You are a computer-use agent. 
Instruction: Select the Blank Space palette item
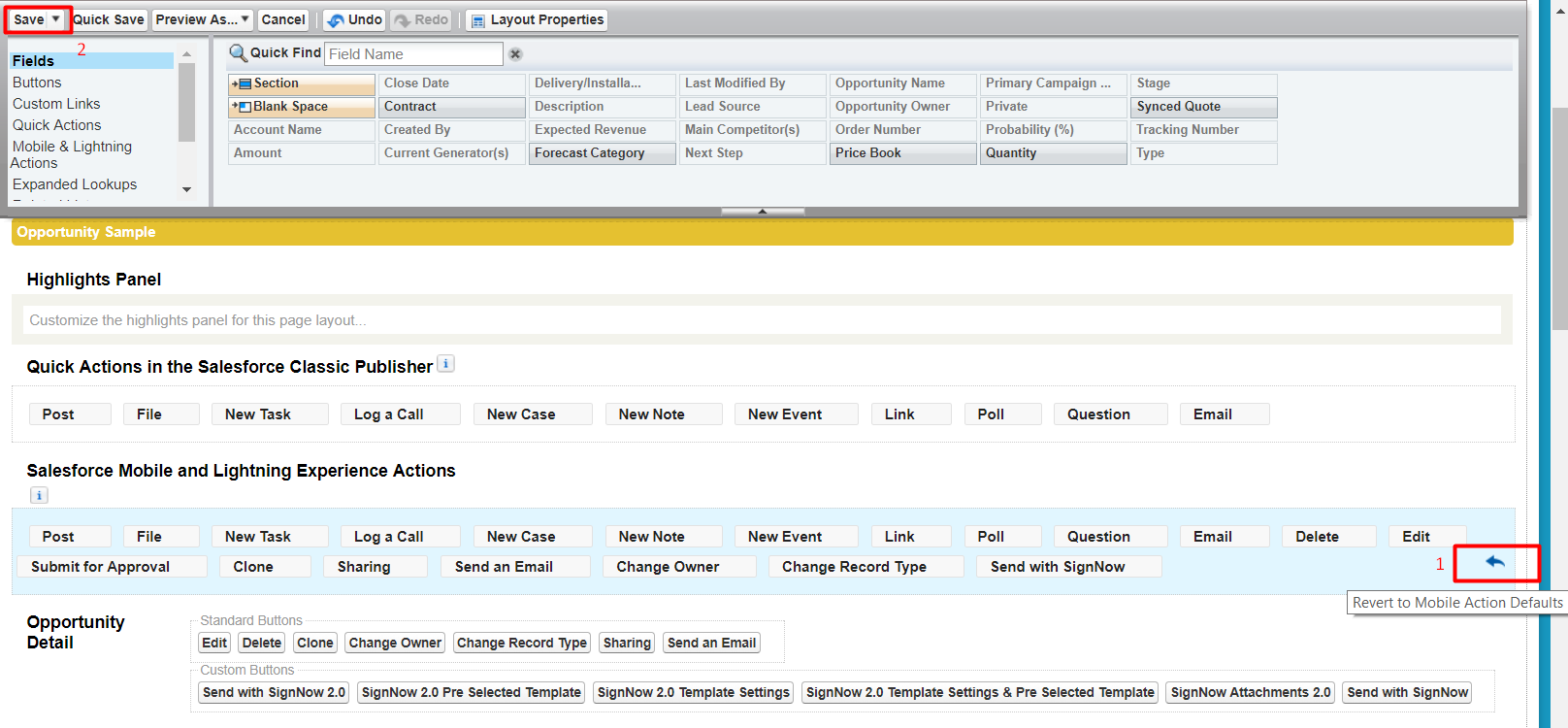(x=302, y=107)
